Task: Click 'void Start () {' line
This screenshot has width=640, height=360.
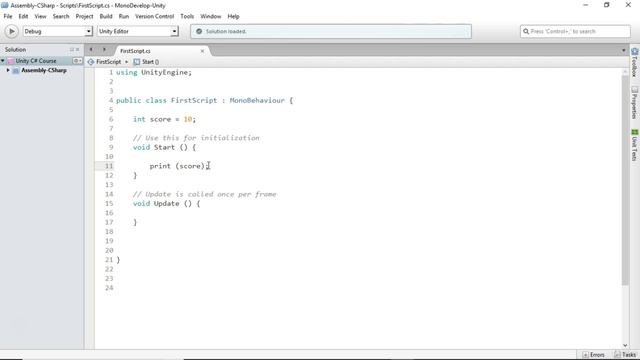Action: pyautogui.click(x=164, y=147)
